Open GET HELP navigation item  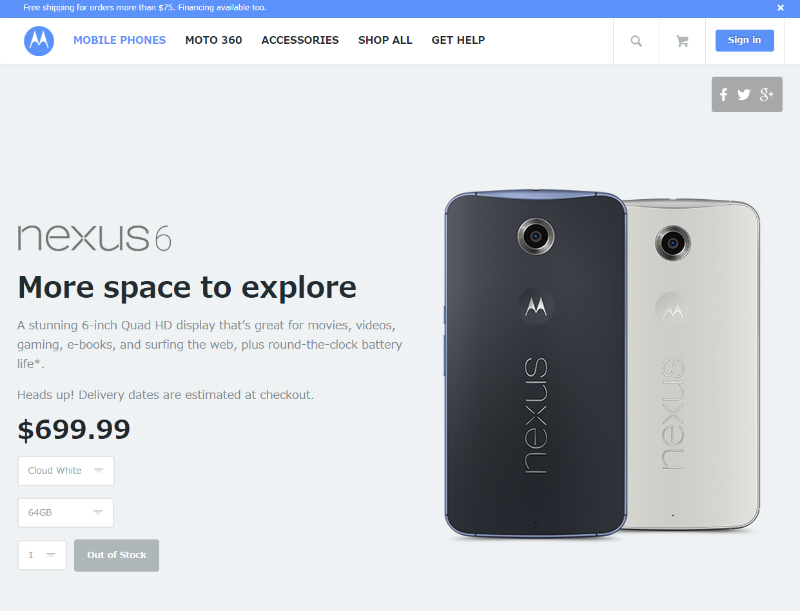click(x=458, y=40)
